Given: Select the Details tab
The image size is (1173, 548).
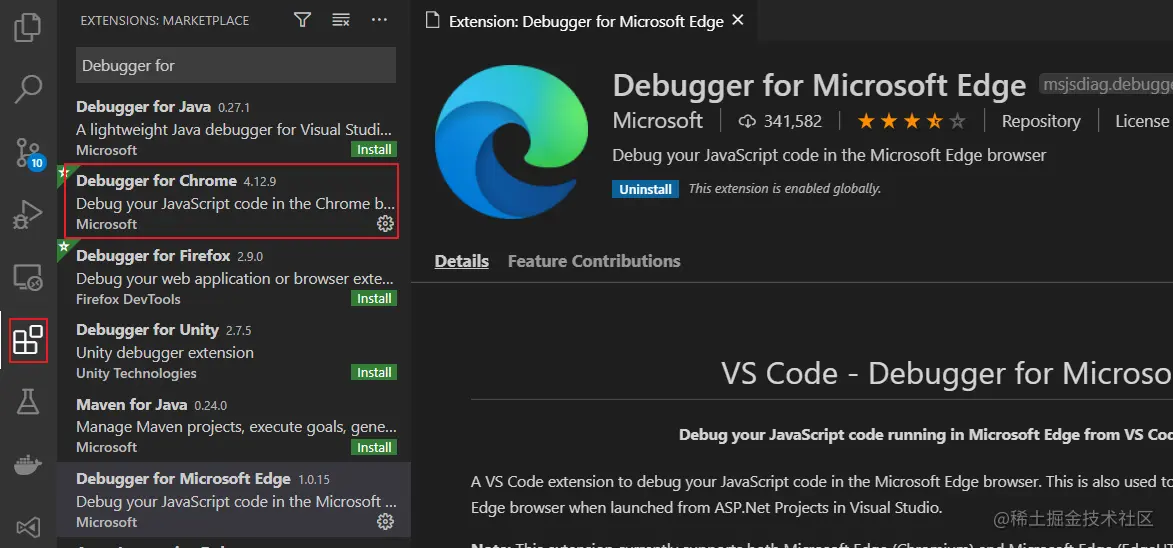Looking at the screenshot, I should click(x=462, y=261).
